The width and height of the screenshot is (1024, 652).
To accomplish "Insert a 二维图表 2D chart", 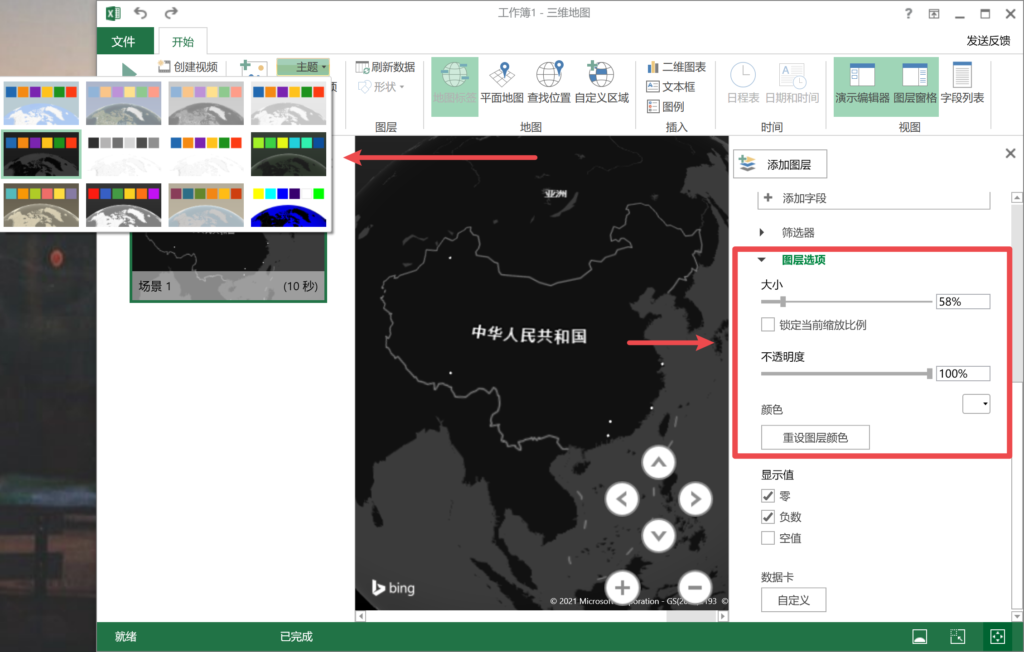I will 677,67.
